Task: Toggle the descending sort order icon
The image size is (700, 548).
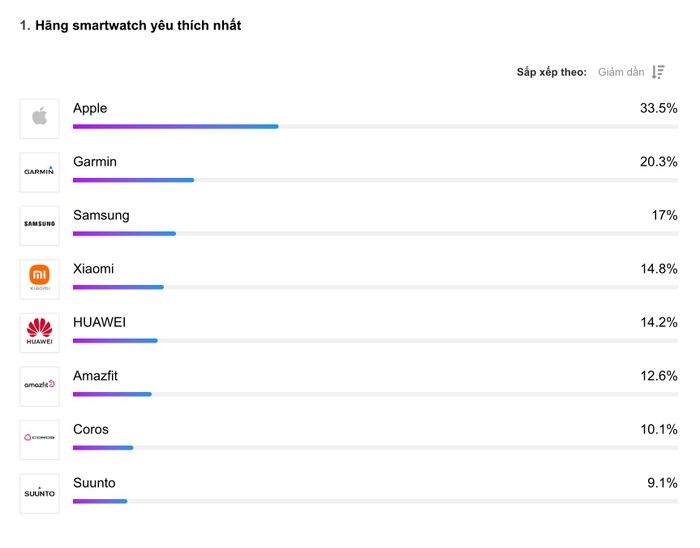Action: 658,72
